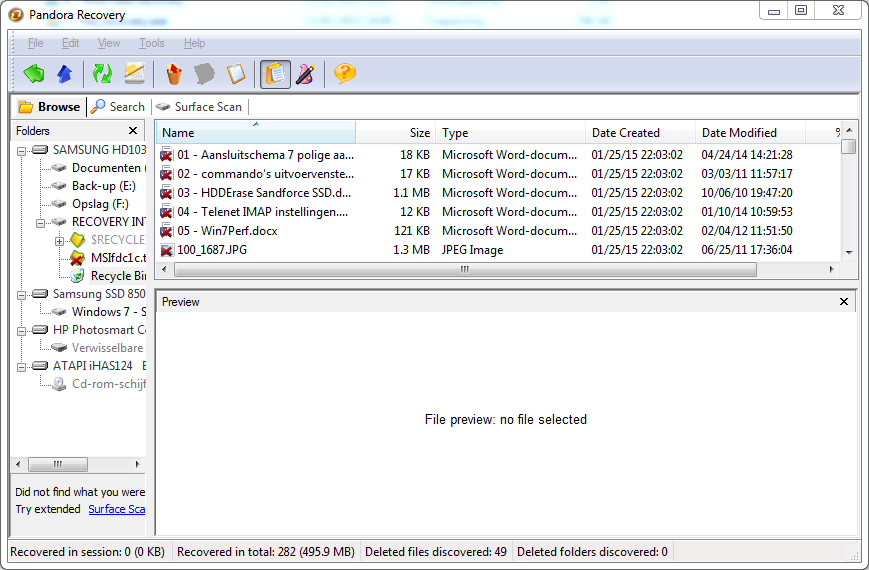Sort by the Size column header
The image size is (869, 570).
tap(396, 133)
